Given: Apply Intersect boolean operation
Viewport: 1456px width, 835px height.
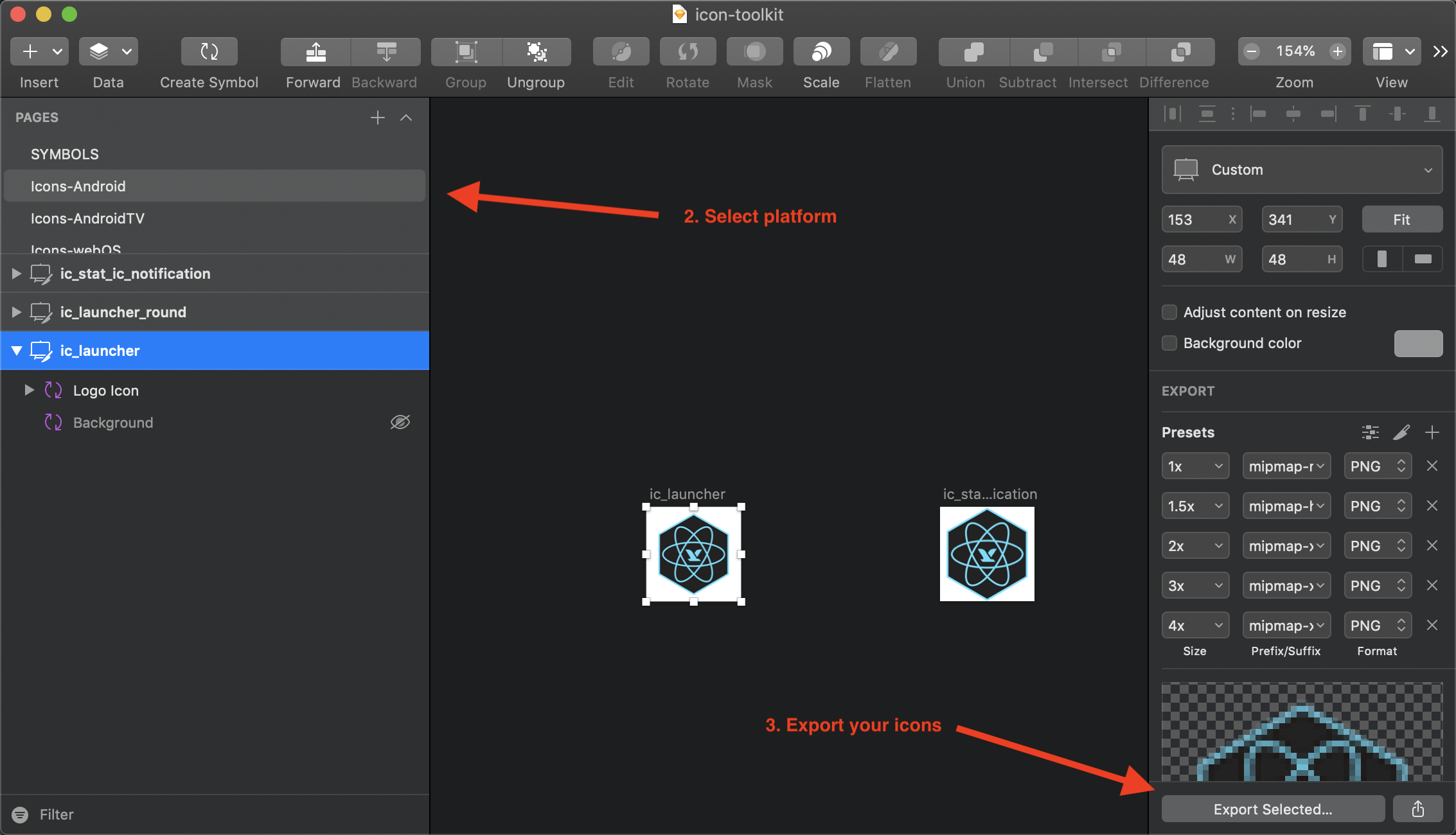Looking at the screenshot, I should tap(1112, 51).
